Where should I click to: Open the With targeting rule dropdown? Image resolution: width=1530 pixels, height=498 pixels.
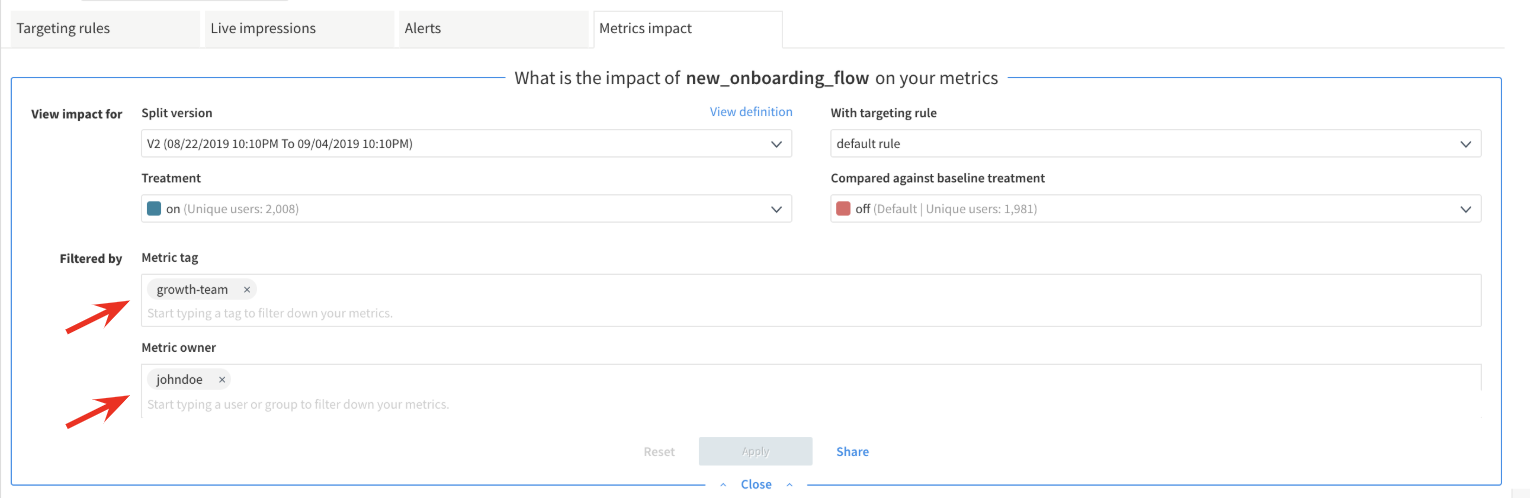point(1156,144)
